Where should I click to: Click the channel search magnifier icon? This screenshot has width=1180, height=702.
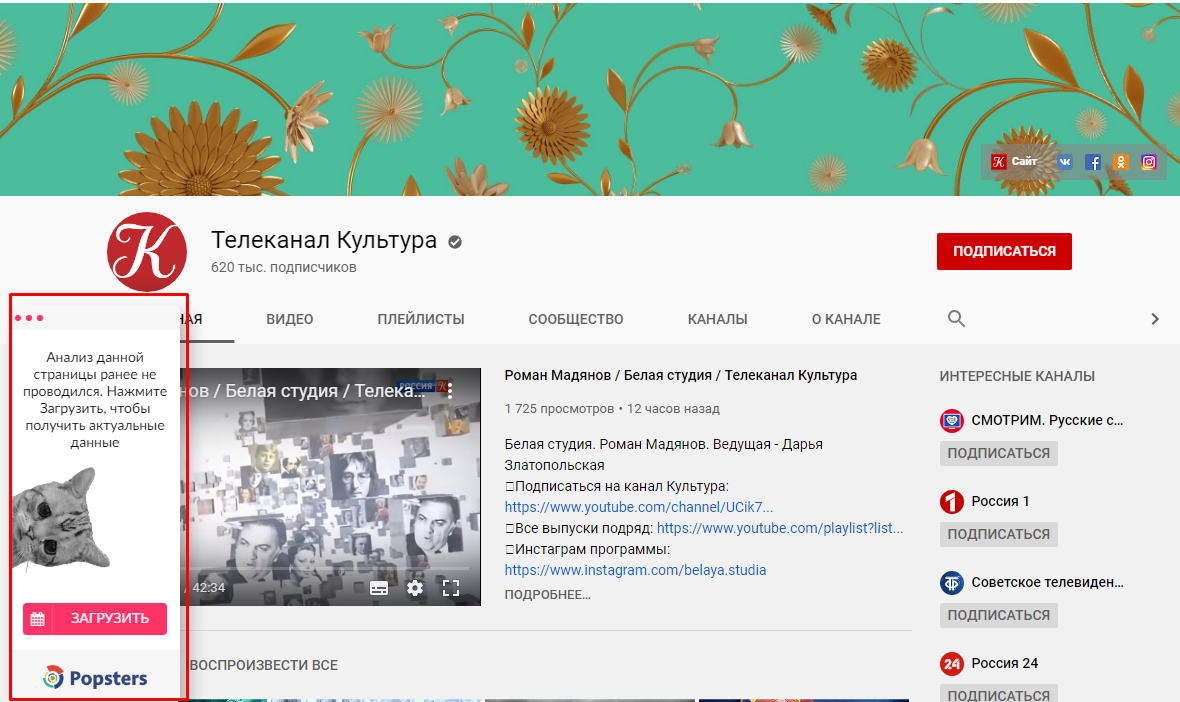(x=956, y=319)
